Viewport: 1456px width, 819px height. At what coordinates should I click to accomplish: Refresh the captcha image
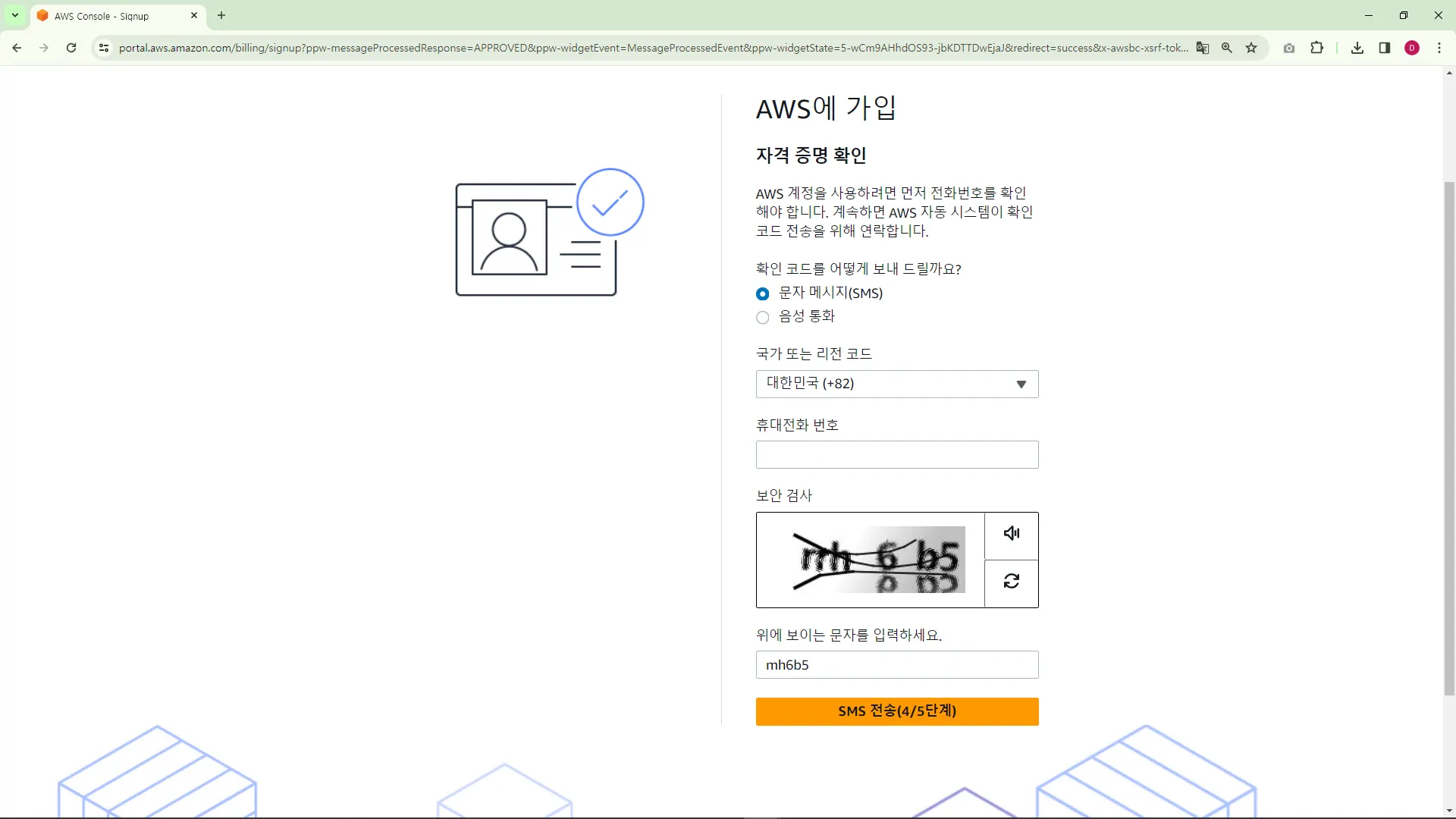point(1011,581)
